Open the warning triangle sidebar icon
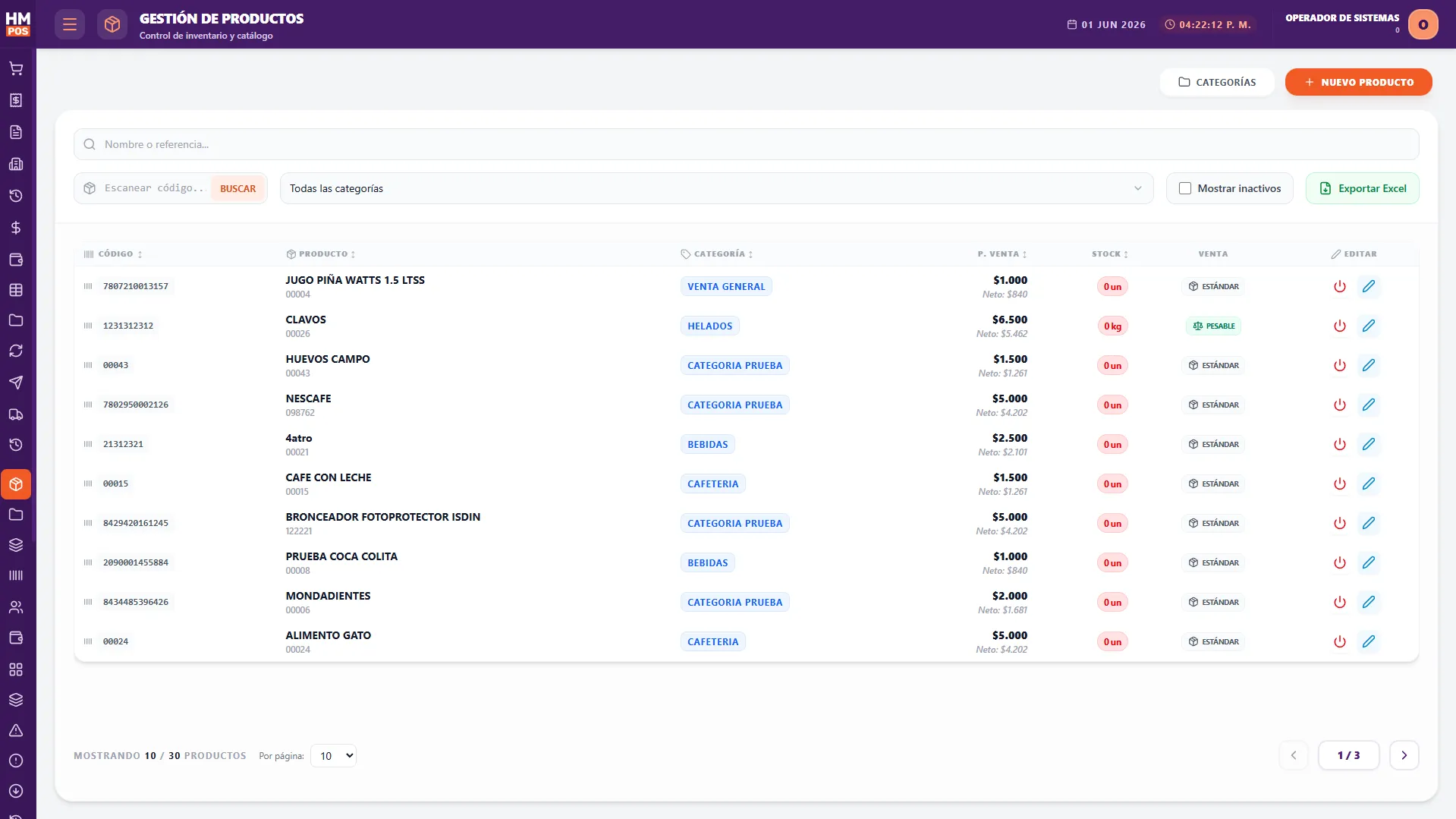Image resolution: width=1456 pixels, height=819 pixels. coord(16,730)
